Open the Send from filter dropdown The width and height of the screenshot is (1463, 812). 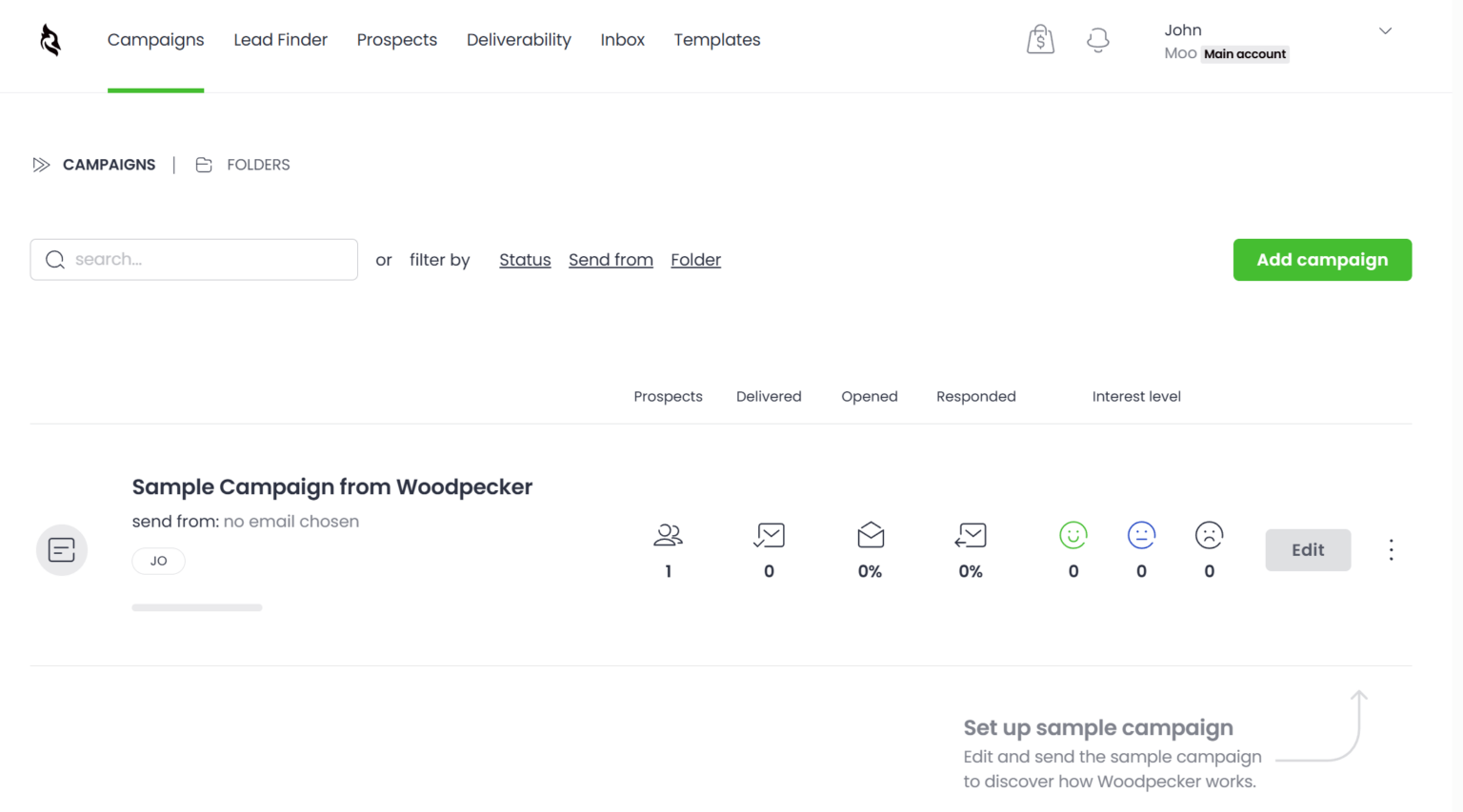[x=611, y=260]
